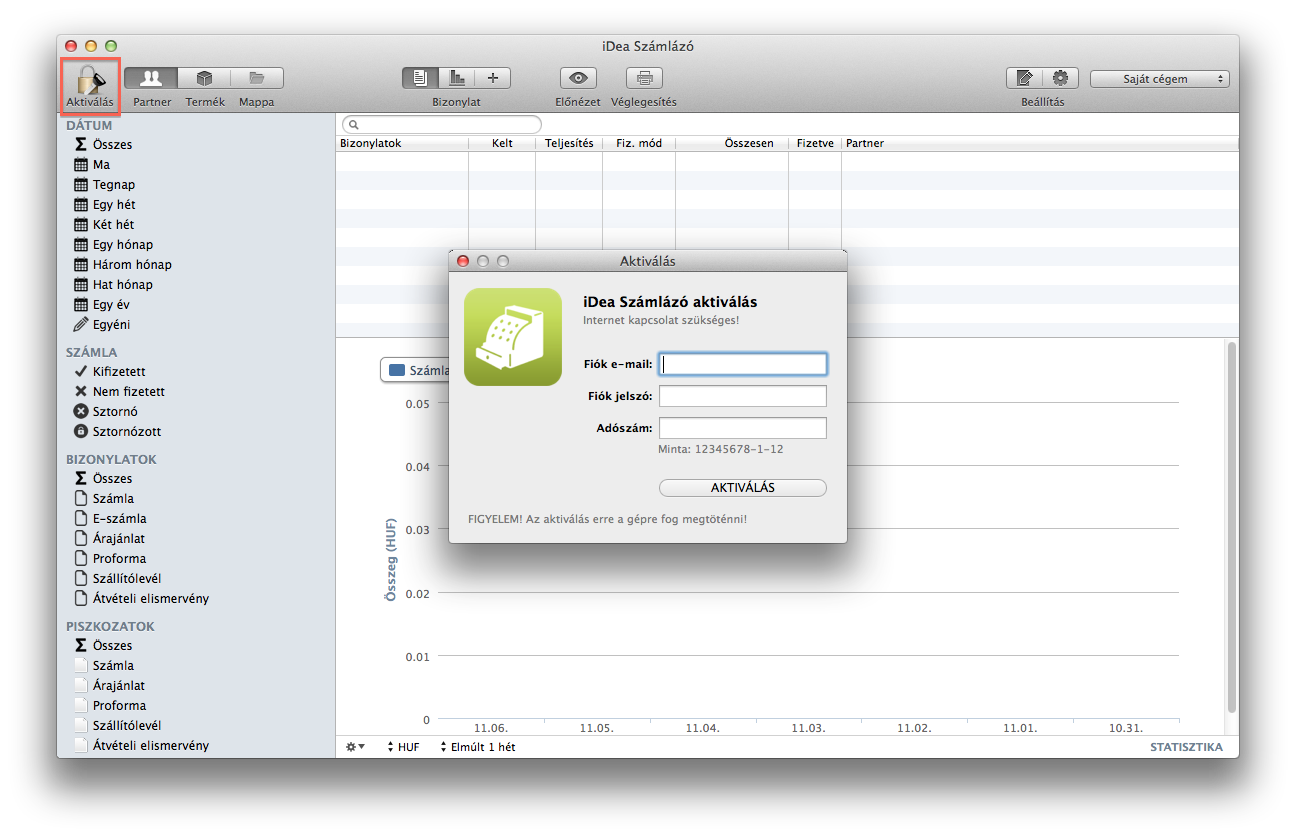Select the Partner people icon
This screenshot has height=837, width=1296.
(x=152, y=78)
